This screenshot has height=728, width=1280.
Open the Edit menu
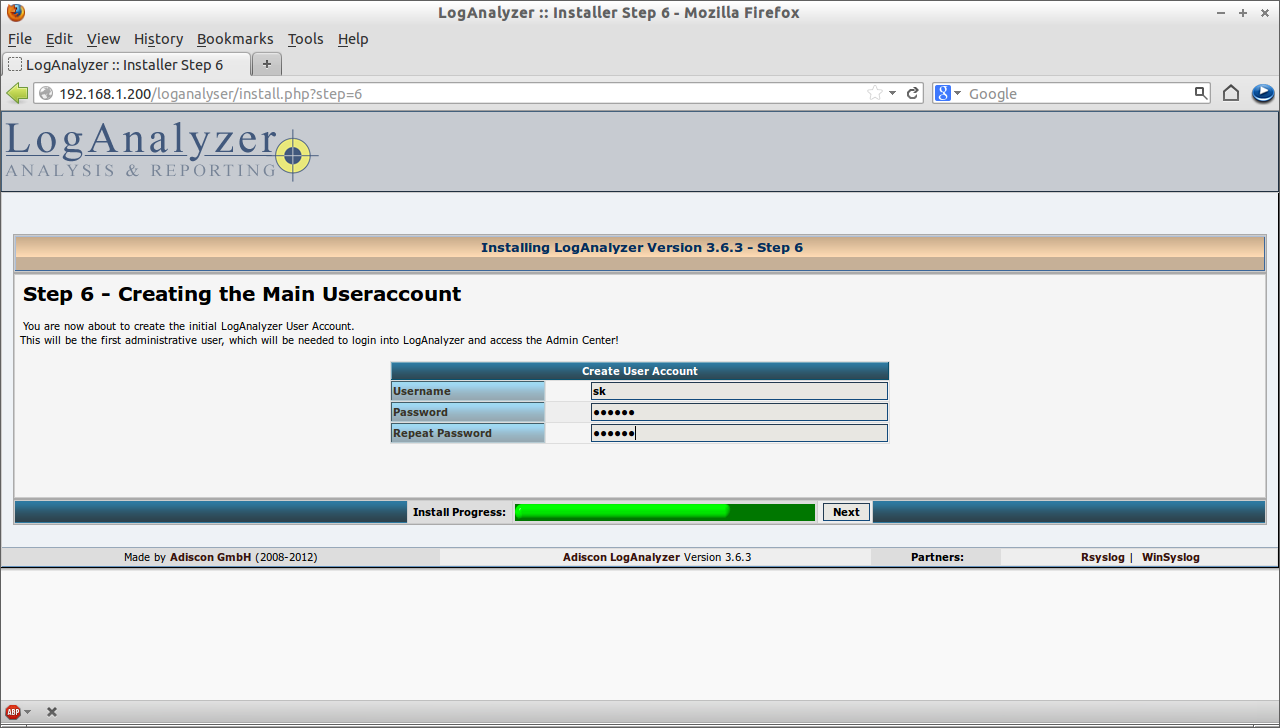pyautogui.click(x=59, y=39)
